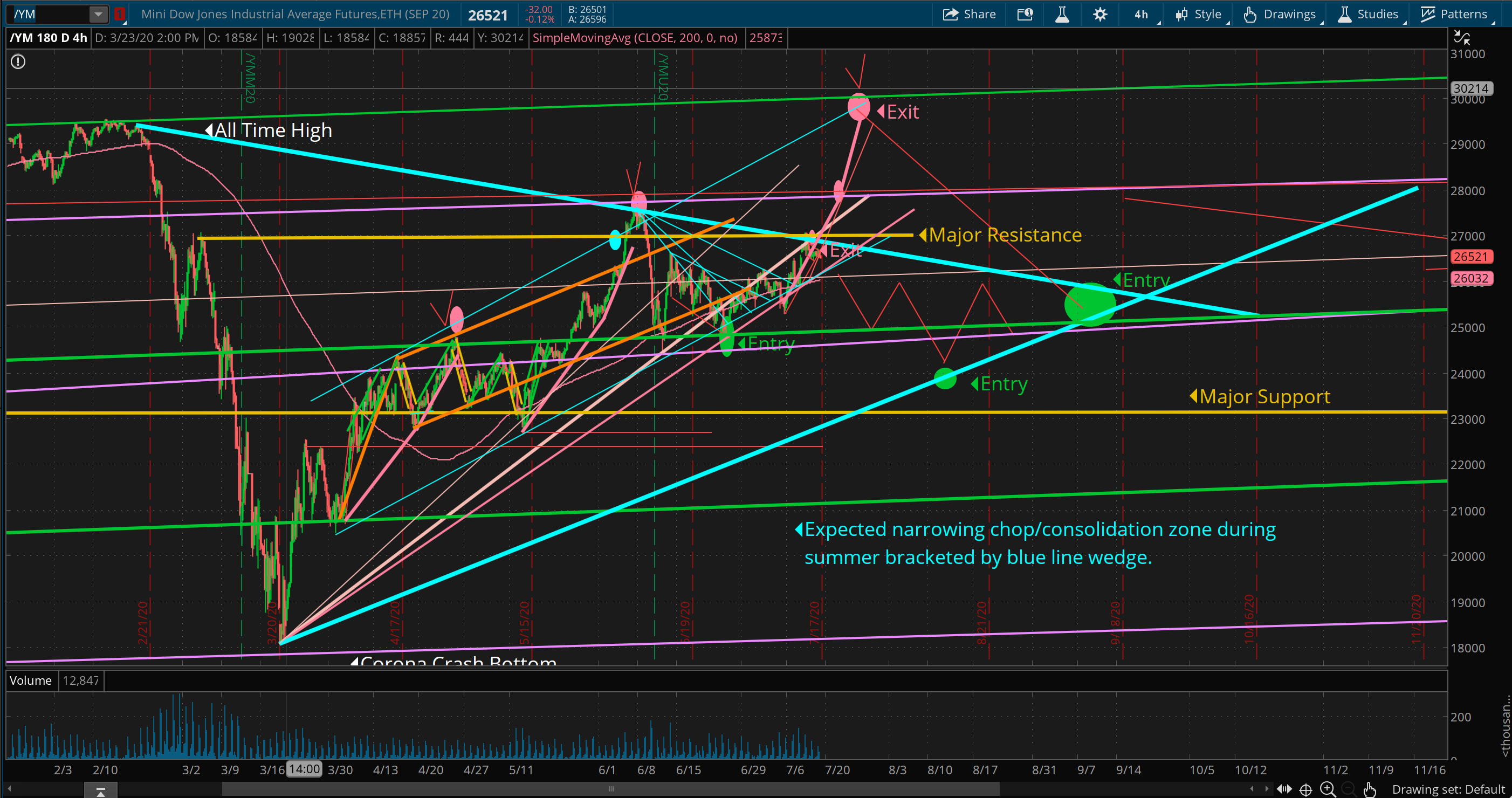Viewport: 1512px width, 798px height.
Task: Click the zoom in magnifier icon
Action: tap(1327, 789)
